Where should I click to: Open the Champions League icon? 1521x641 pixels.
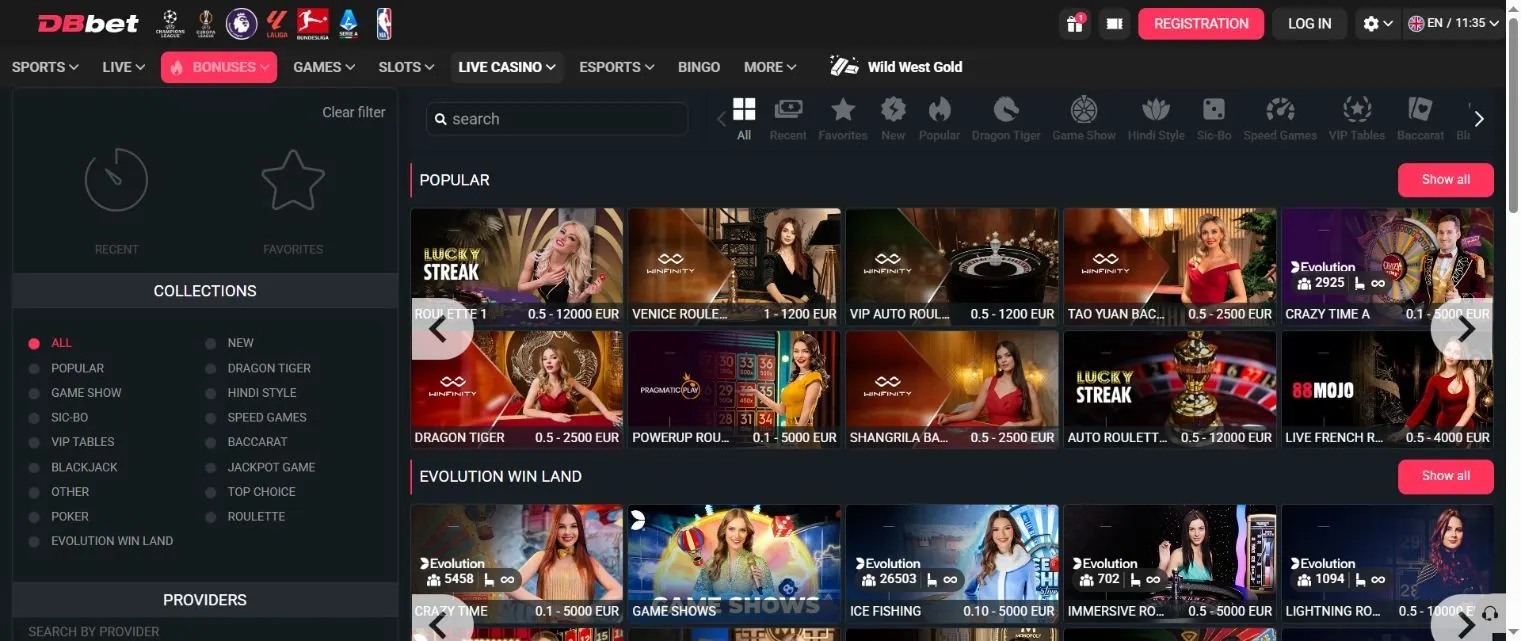point(170,23)
